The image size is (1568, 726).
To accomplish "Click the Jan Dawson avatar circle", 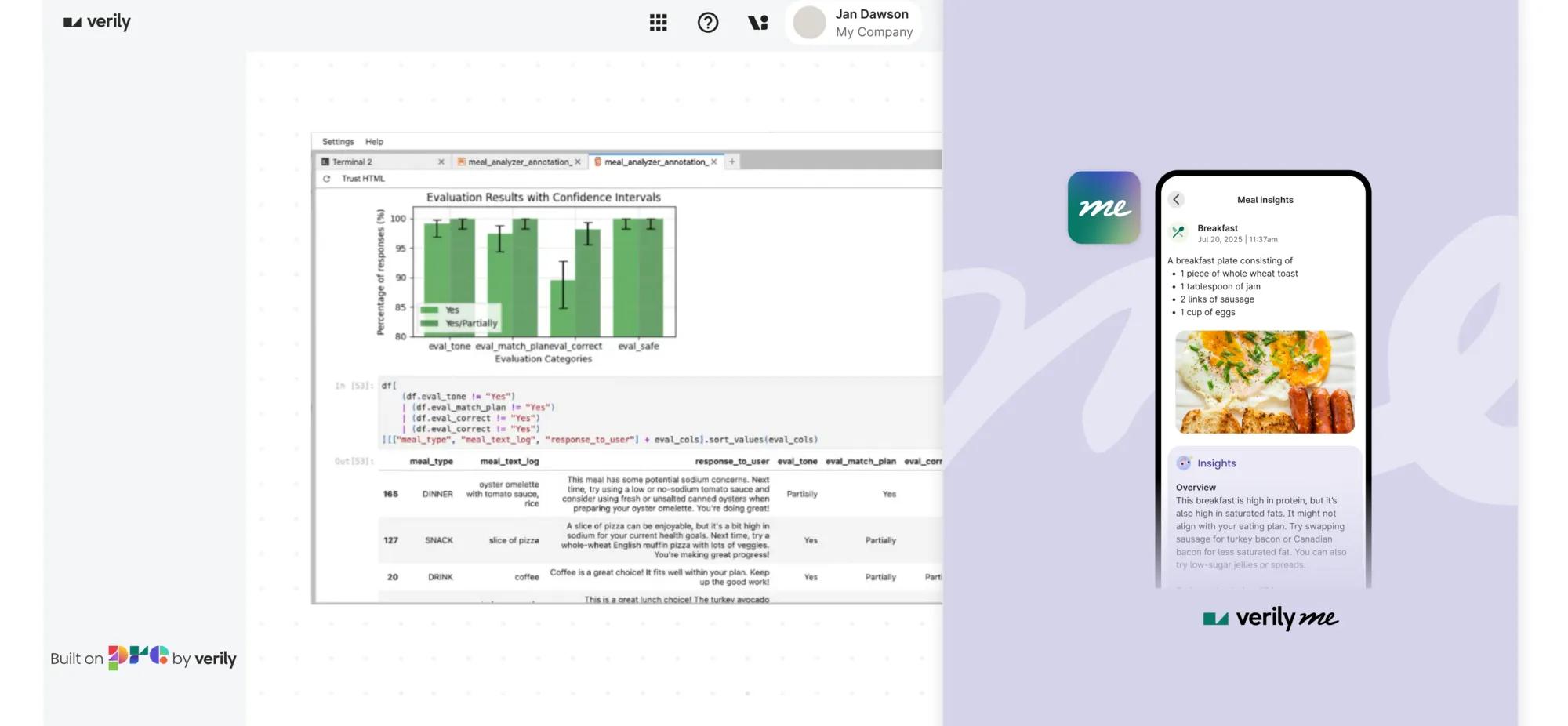I will [808, 22].
